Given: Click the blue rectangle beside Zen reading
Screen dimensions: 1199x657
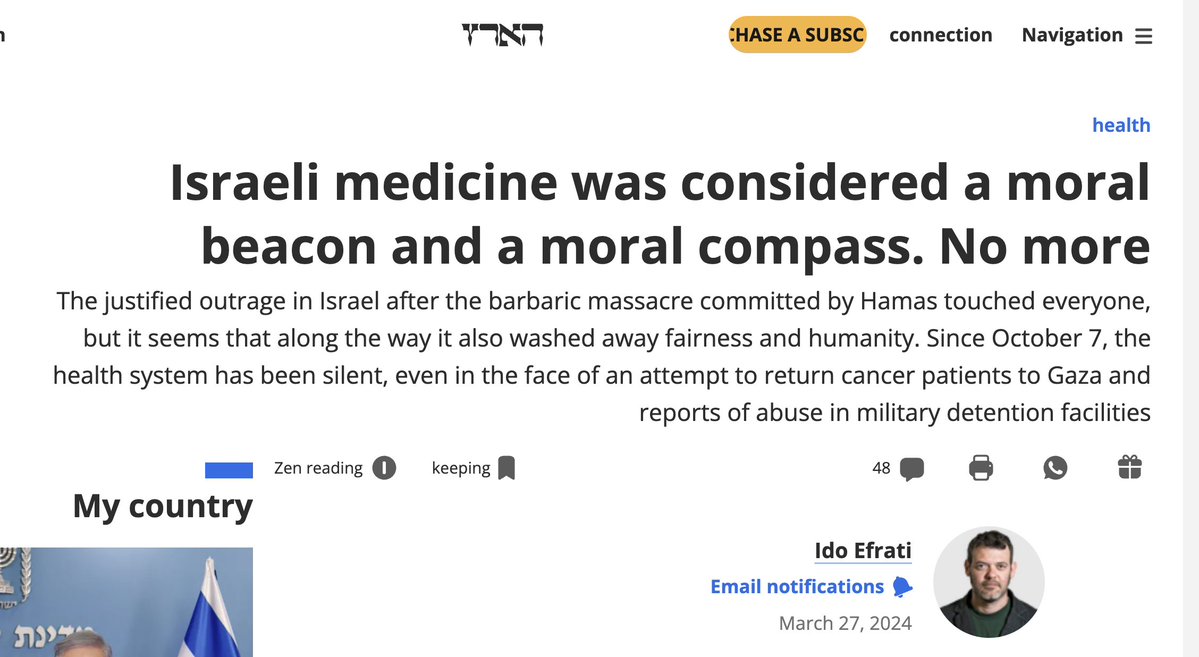Looking at the screenshot, I should [228, 470].
